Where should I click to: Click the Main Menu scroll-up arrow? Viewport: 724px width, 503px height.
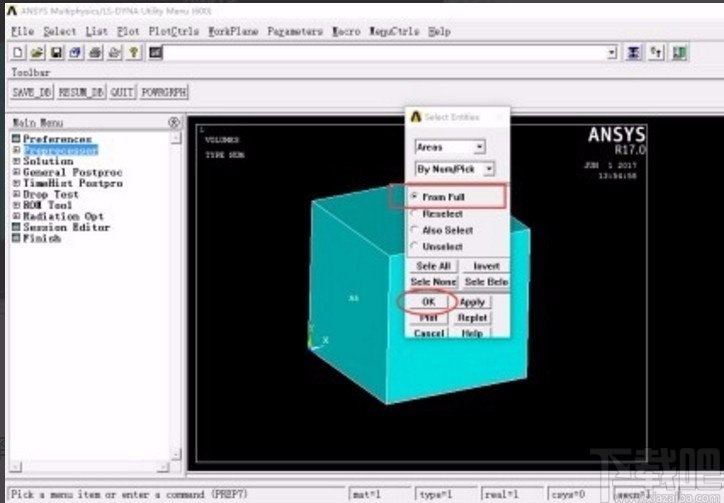tap(175, 138)
